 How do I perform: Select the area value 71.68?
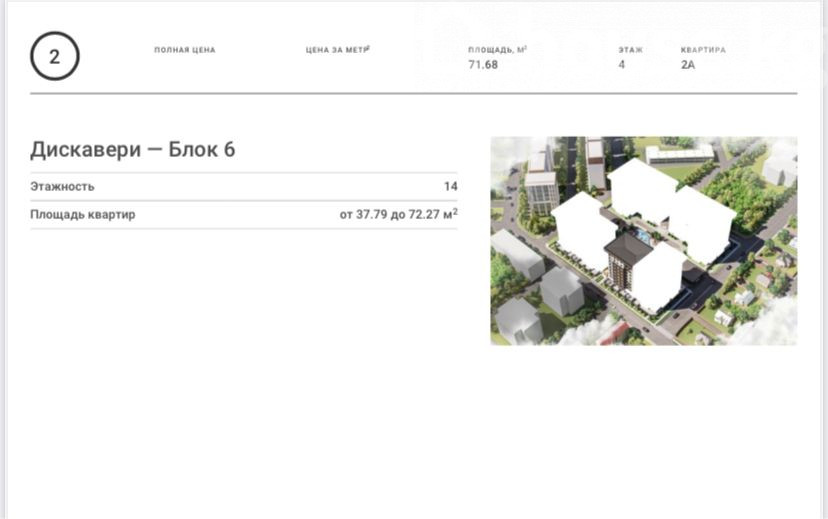click(483, 65)
